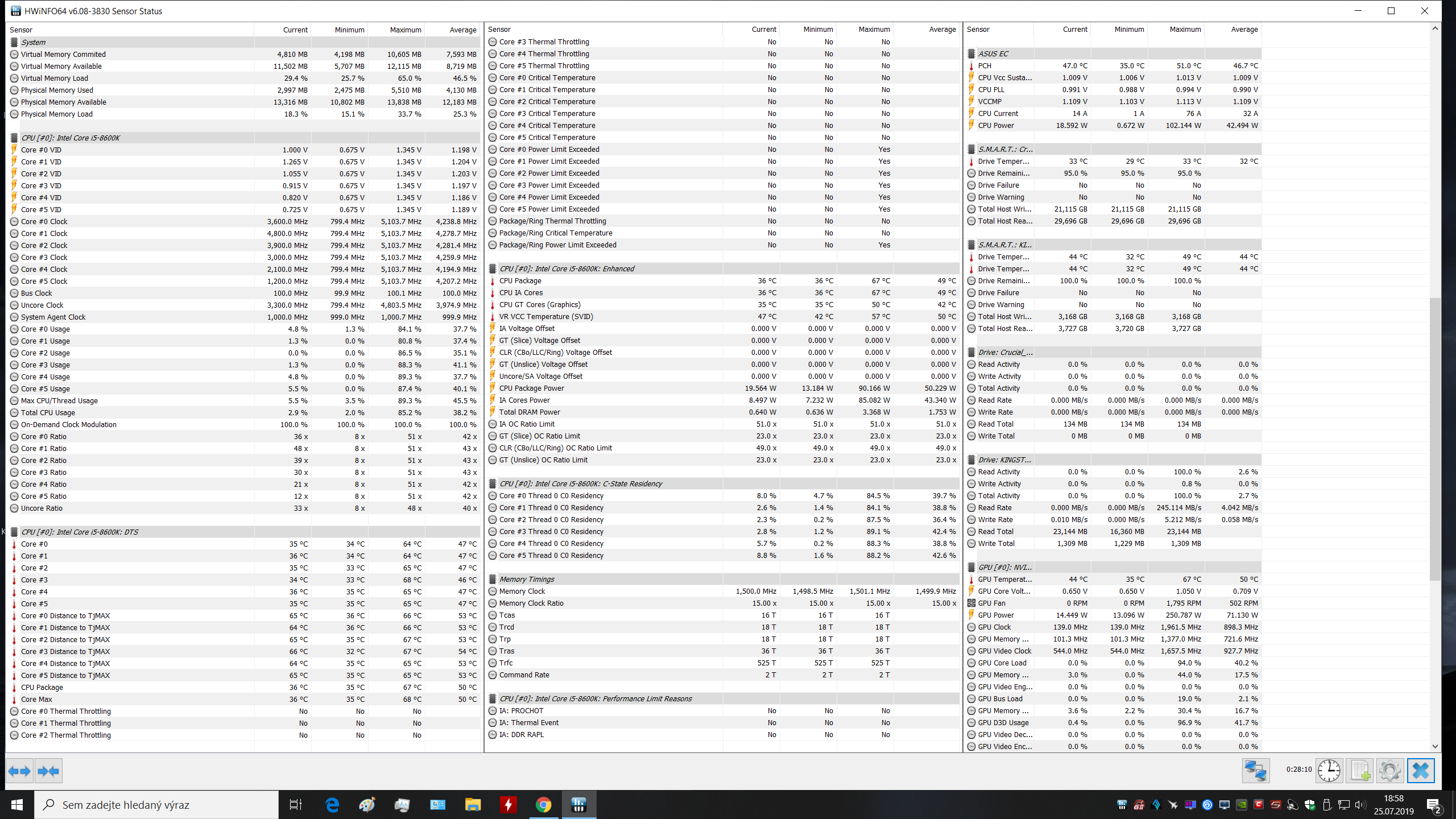Viewport: 1456px width, 819px height.
Task: Open the Action Center notifications icon
Action: (x=1433, y=805)
